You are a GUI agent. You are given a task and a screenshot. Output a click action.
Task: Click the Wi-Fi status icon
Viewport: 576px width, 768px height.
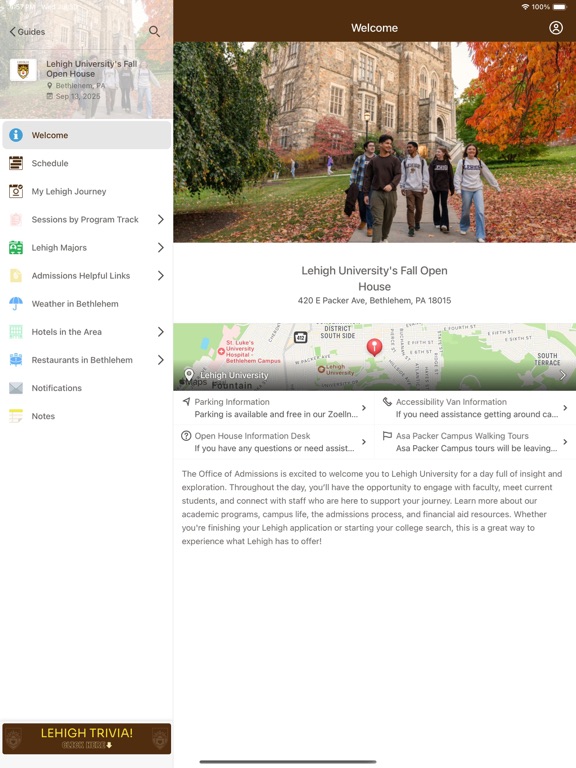(x=526, y=7)
